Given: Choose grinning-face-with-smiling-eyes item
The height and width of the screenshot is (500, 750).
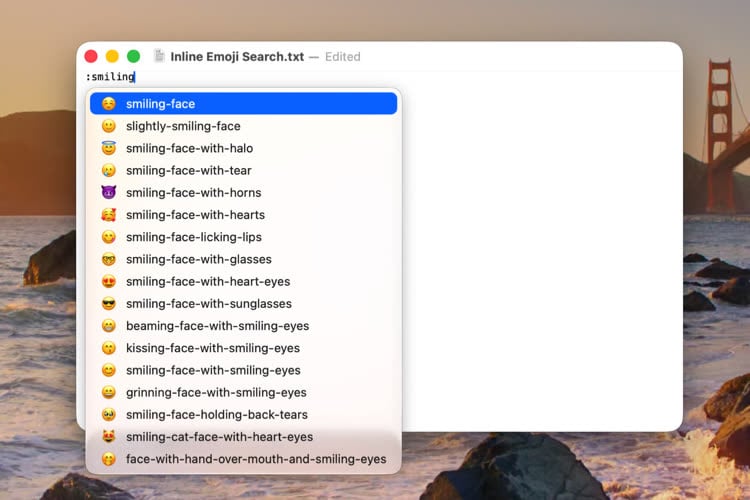Looking at the screenshot, I should (x=243, y=392).
